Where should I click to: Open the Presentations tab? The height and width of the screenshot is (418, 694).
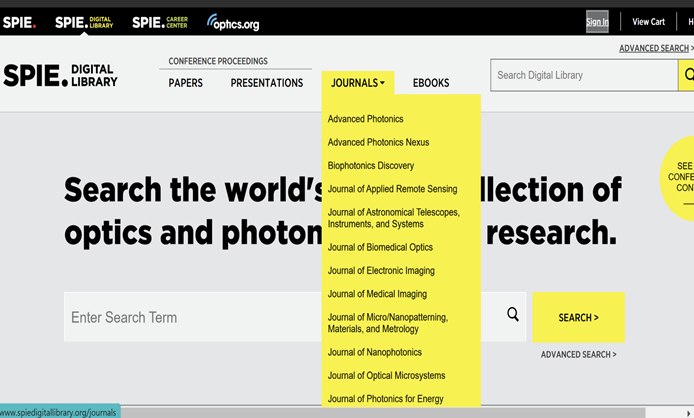tap(267, 83)
